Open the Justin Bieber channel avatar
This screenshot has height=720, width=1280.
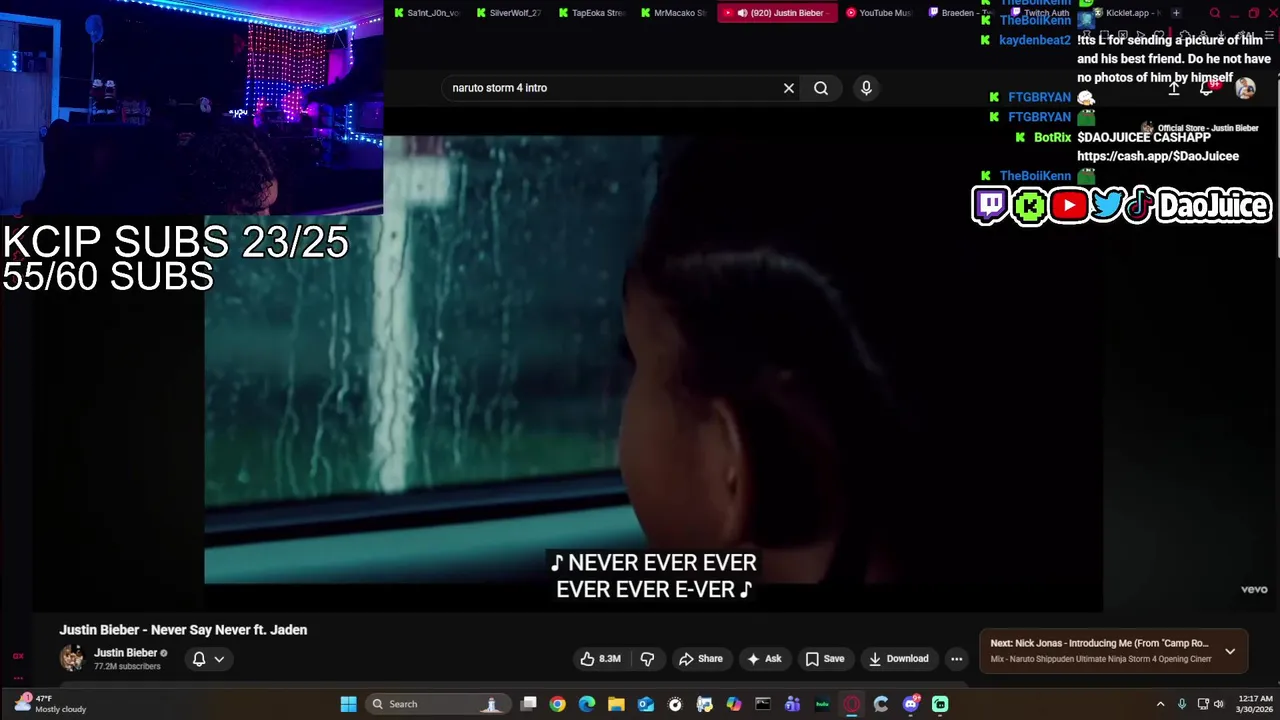(72, 658)
